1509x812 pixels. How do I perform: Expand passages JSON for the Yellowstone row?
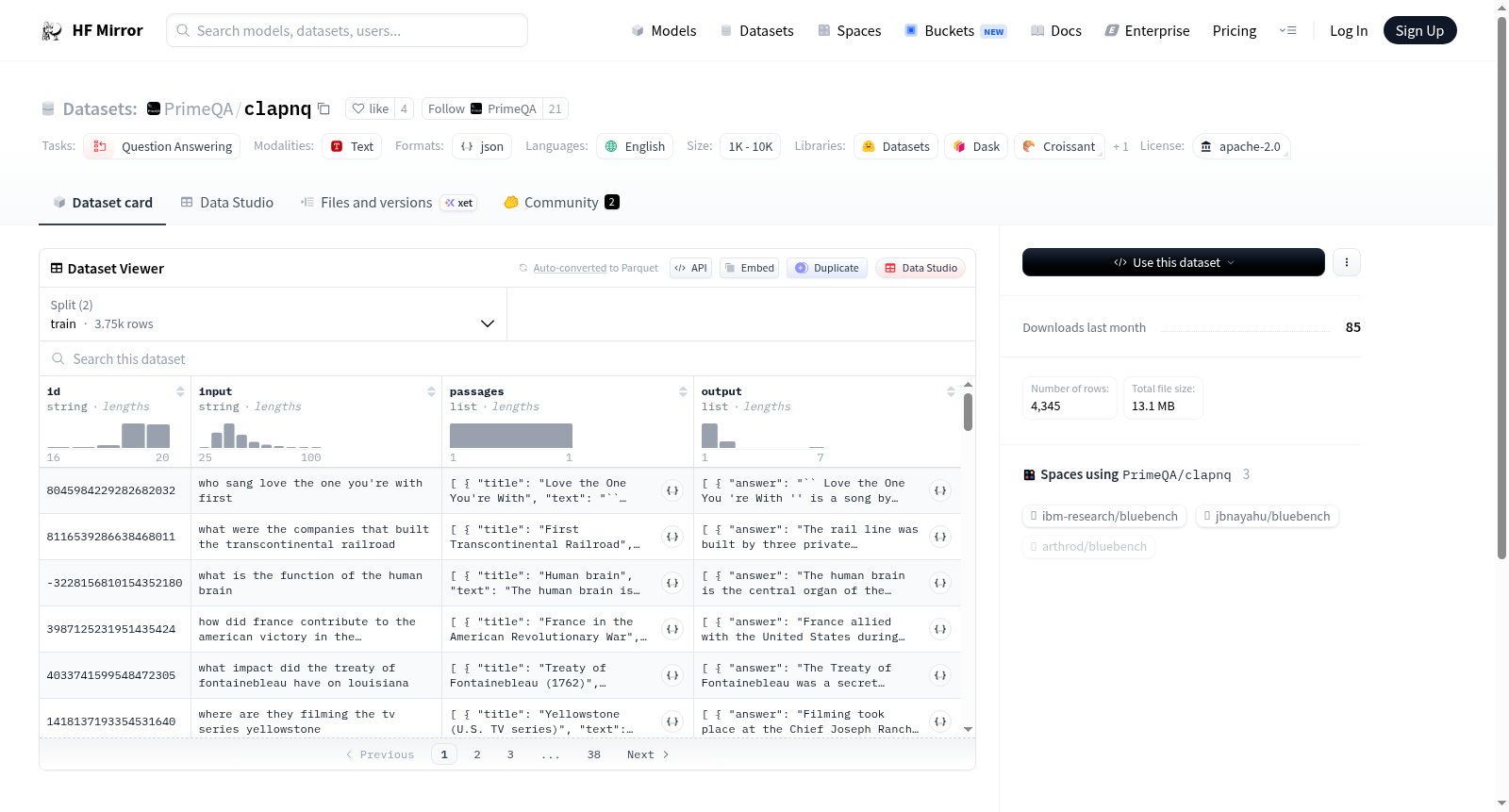point(672,721)
